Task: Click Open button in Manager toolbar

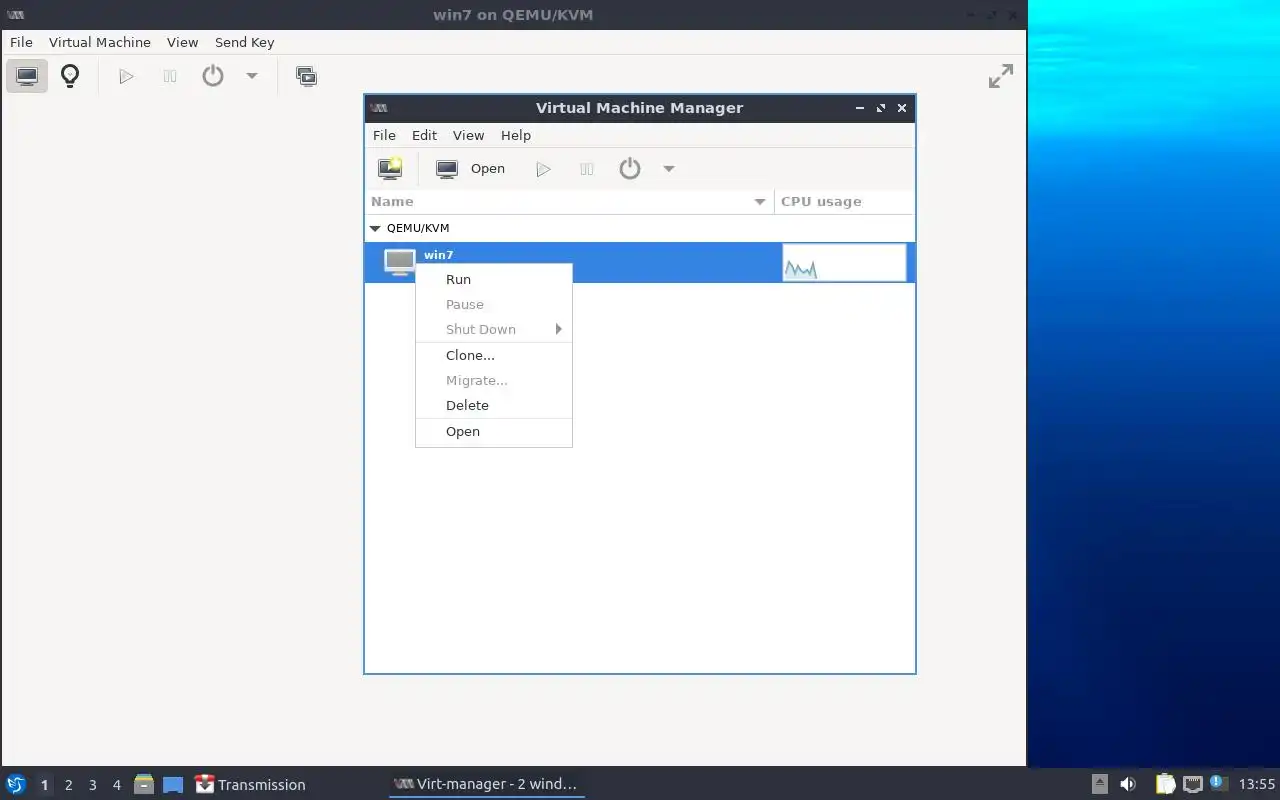Action: pyautogui.click(x=471, y=169)
